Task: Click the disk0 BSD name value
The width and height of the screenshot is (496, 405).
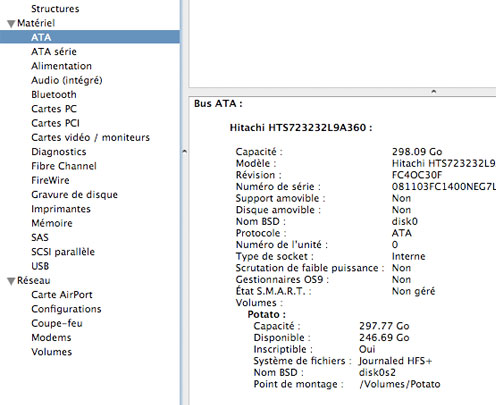Action: pyautogui.click(x=405, y=222)
